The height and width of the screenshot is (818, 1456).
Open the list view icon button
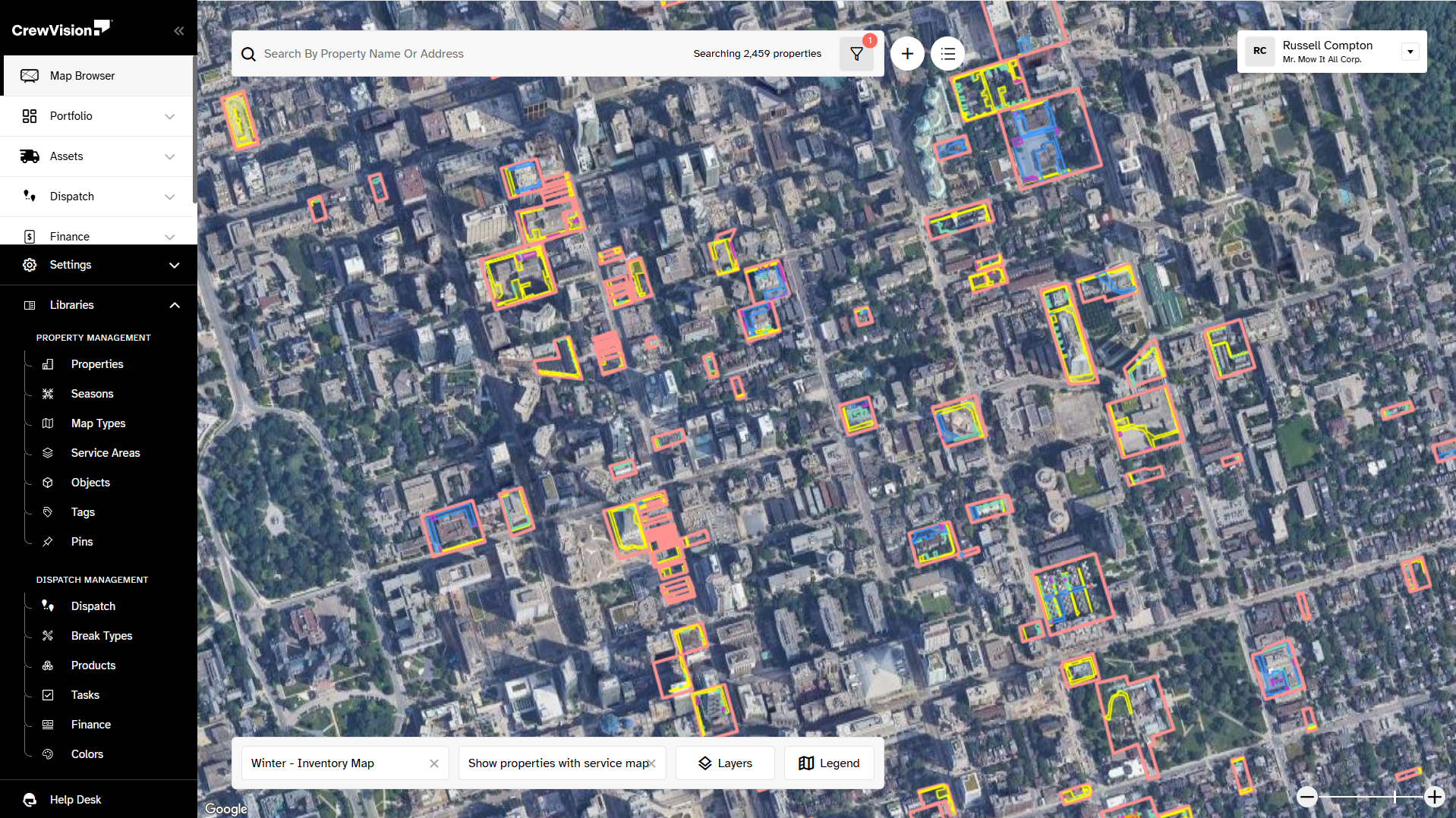pos(947,54)
